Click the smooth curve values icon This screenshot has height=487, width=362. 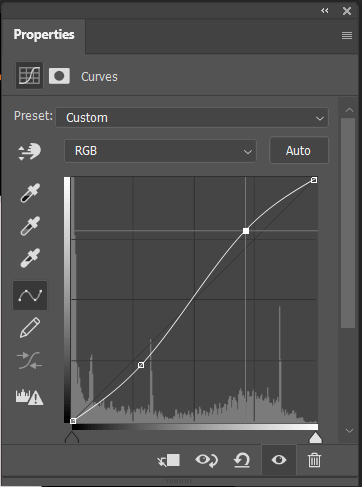pos(30,361)
